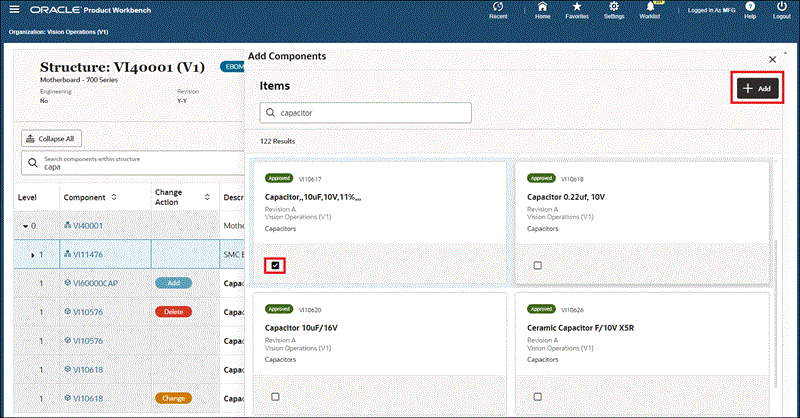Select the Capacitor 0.22uf, 10V title

[566, 197]
